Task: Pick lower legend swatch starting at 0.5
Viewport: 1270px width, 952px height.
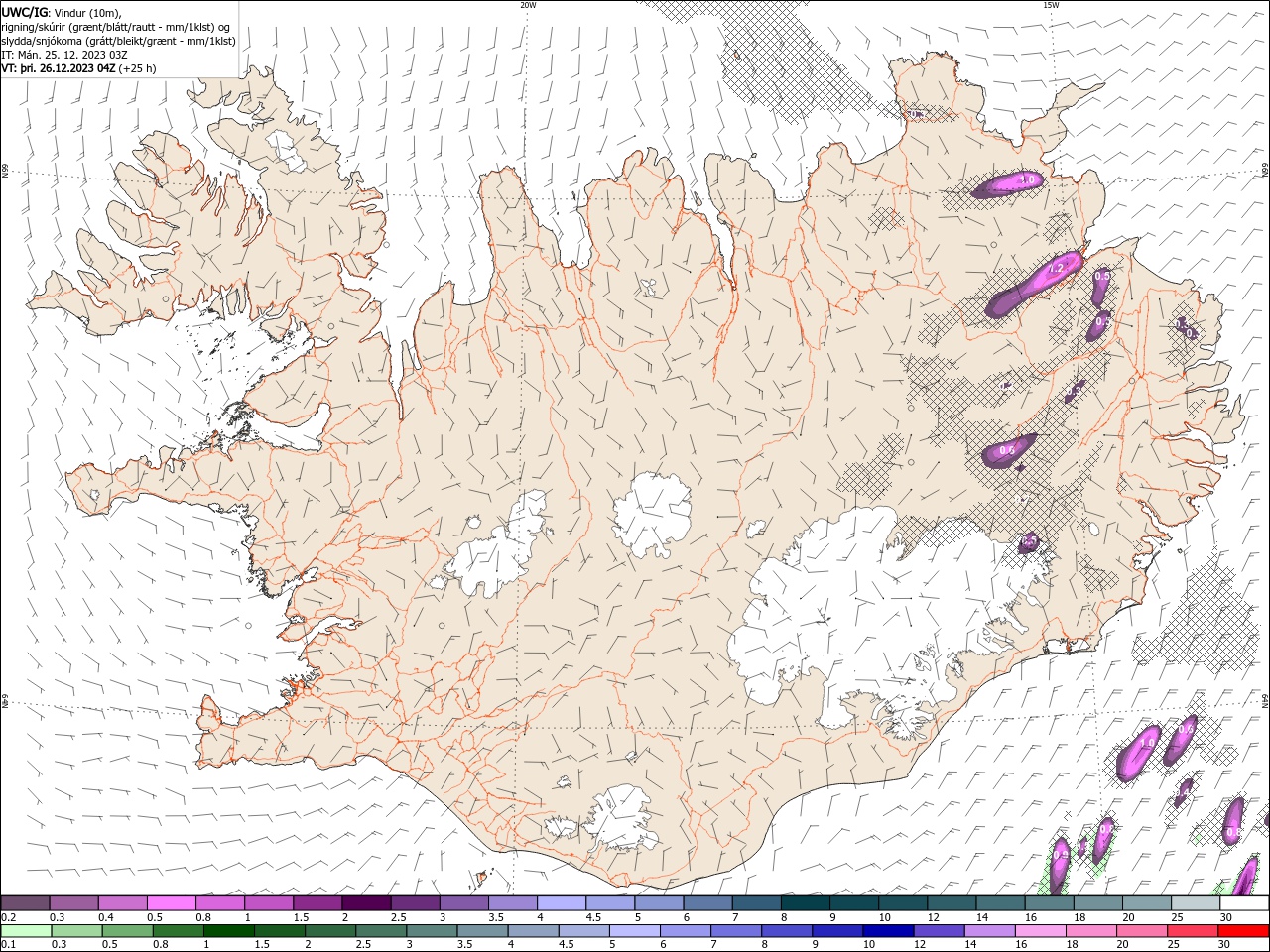Action: pyautogui.click(x=127, y=931)
